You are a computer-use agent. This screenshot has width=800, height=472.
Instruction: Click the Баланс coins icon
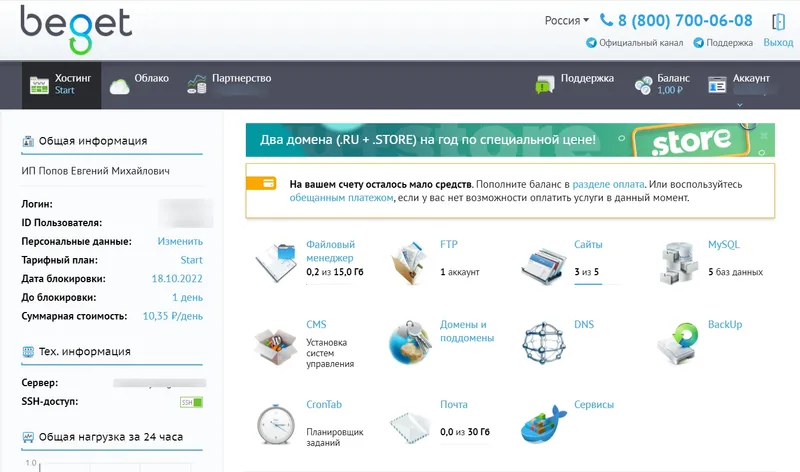click(x=643, y=85)
